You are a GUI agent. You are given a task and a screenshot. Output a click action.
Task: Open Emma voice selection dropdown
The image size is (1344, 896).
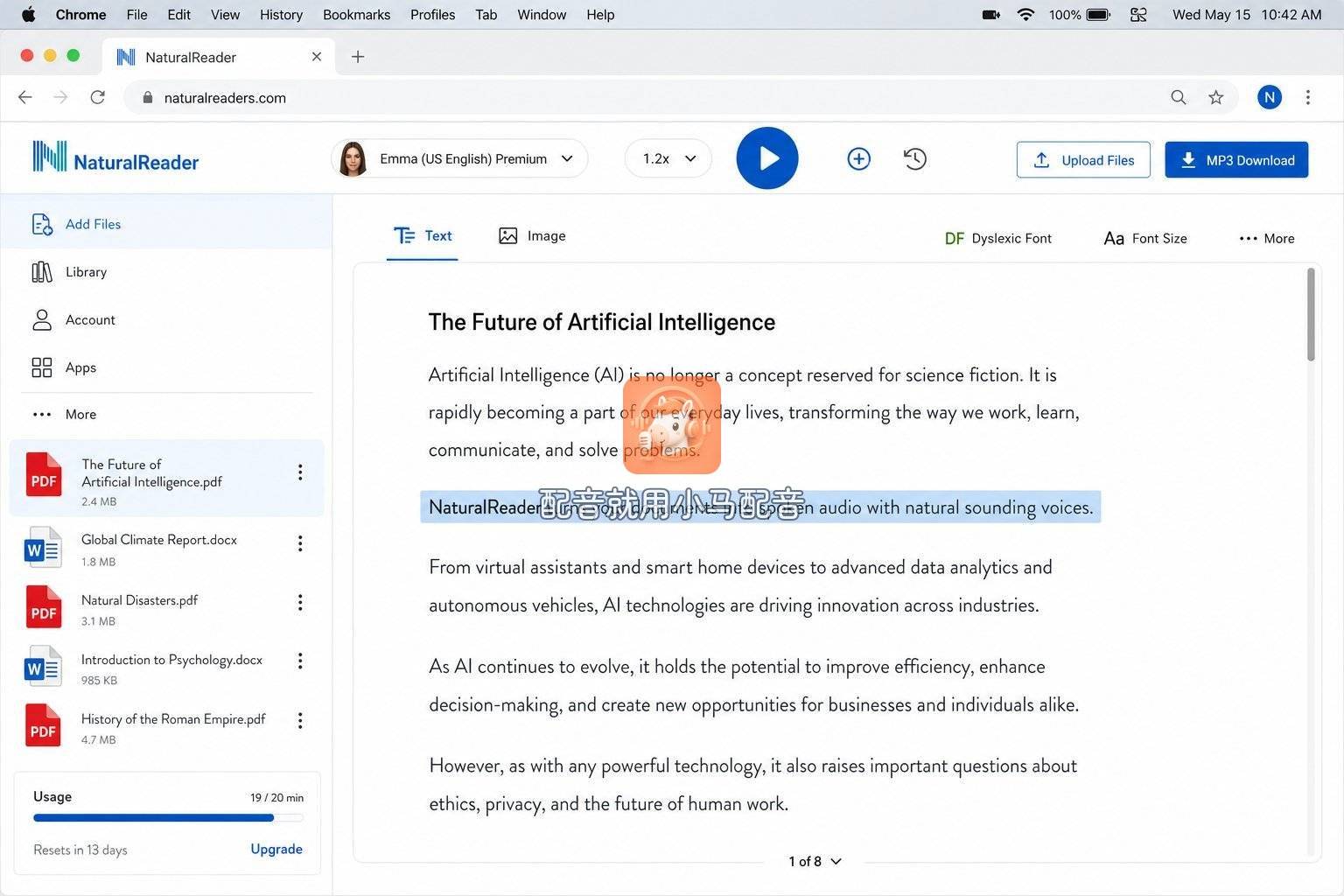pyautogui.click(x=460, y=158)
